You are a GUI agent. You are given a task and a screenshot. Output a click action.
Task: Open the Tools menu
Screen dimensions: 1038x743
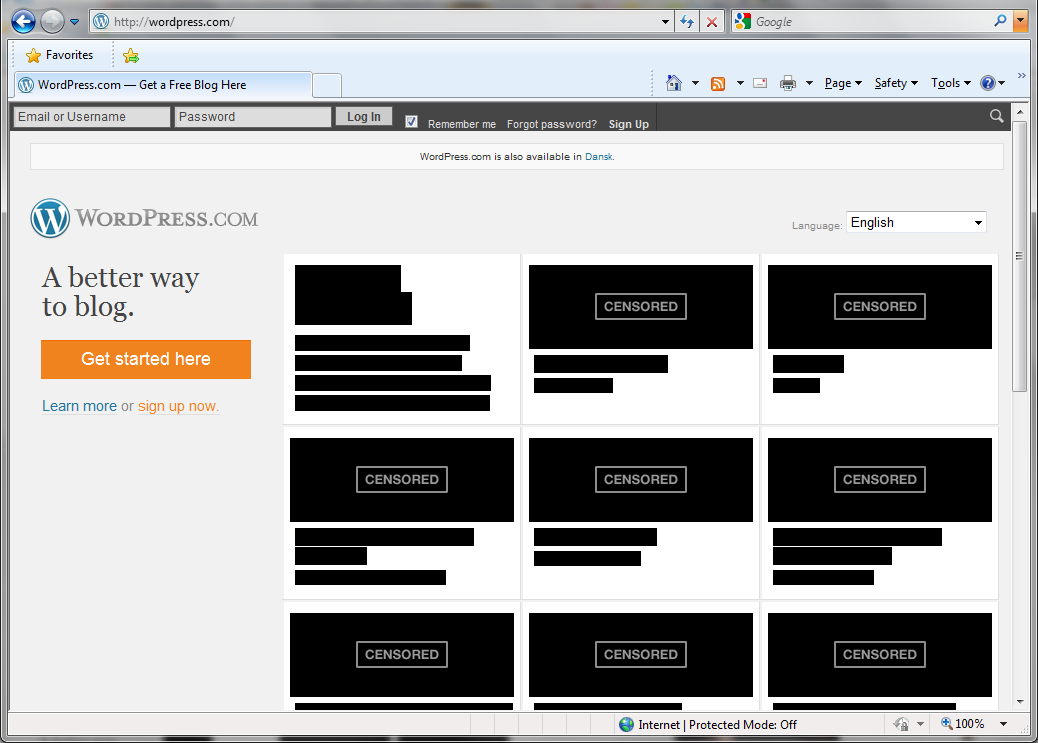[x=951, y=83]
